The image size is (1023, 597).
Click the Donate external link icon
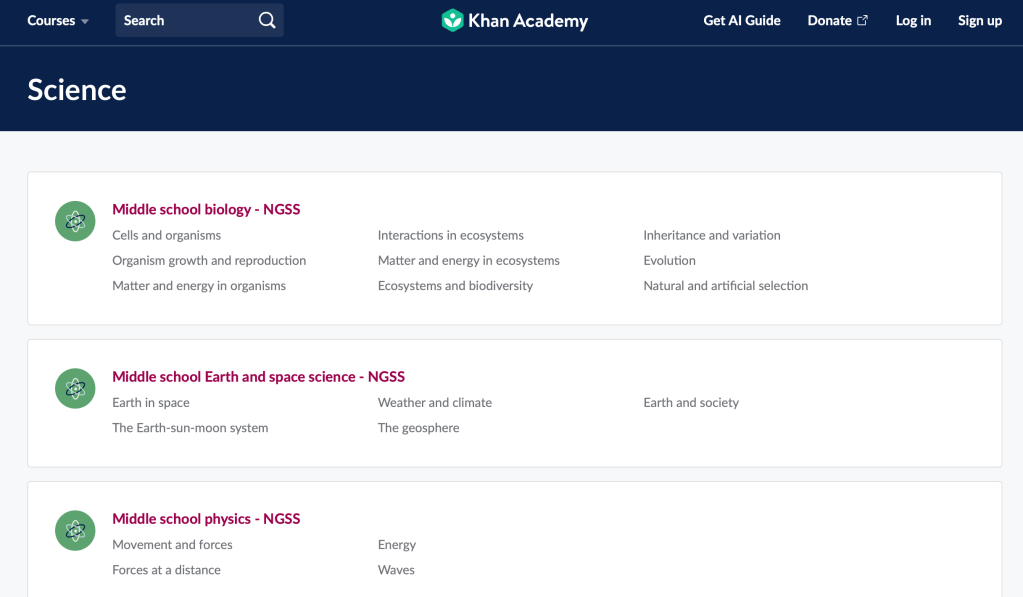(x=863, y=21)
